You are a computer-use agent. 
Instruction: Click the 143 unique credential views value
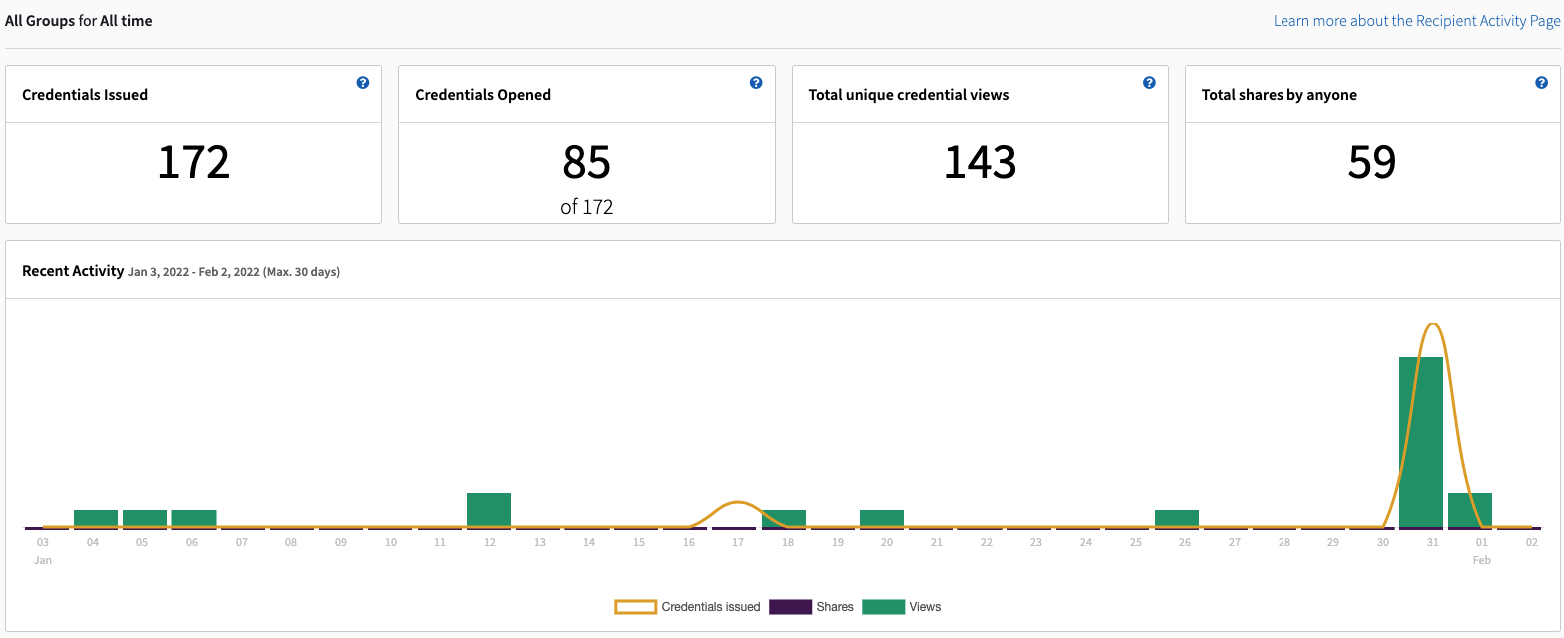[x=980, y=162]
